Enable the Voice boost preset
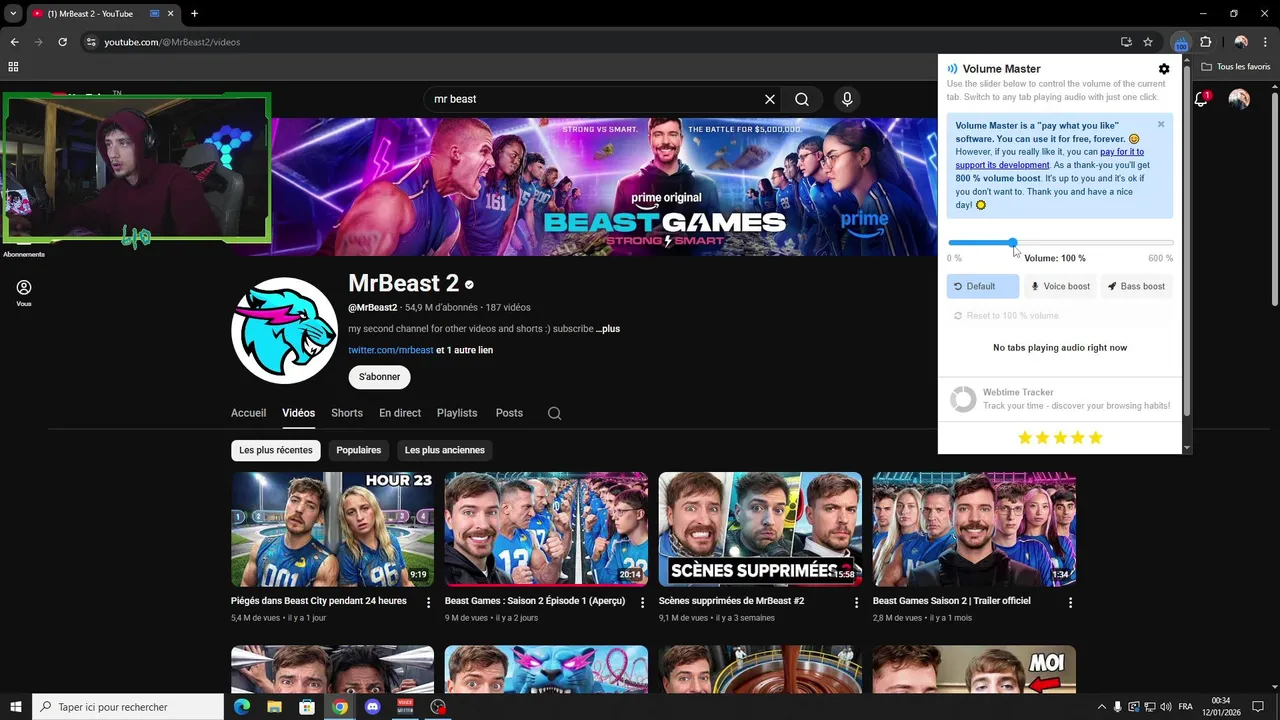This screenshot has width=1280, height=720. coord(1060,286)
